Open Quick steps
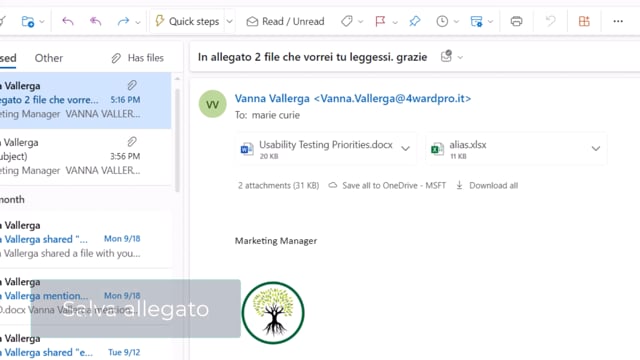Image resolution: width=640 pixels, height=360 pixels. (187, 21)
